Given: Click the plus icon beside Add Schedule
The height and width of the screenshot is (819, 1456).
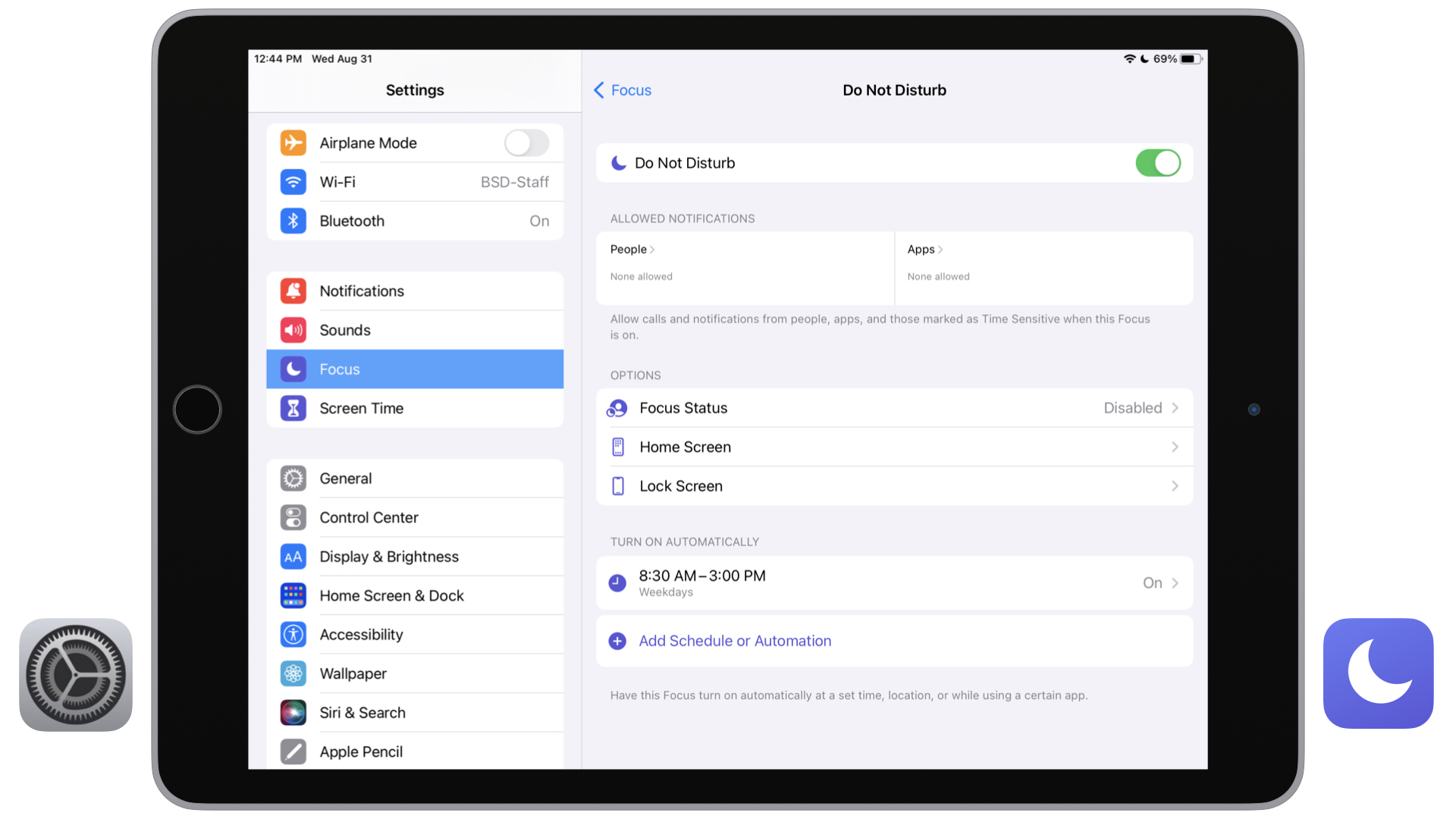Looking at the screenshot, I should pos(617,642).
